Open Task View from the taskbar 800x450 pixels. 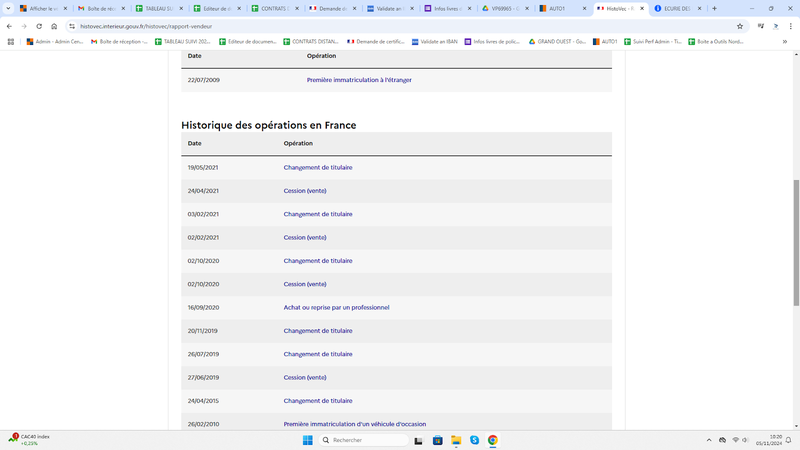418,440
